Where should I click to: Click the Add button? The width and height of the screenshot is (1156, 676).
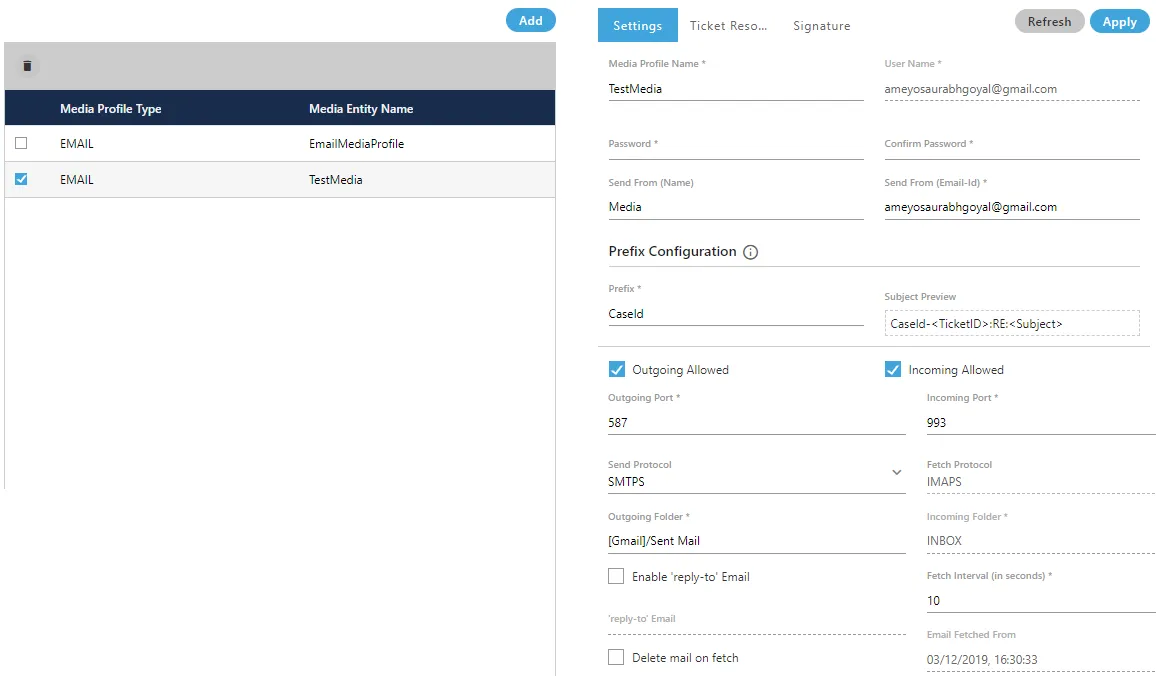point(531,21)
